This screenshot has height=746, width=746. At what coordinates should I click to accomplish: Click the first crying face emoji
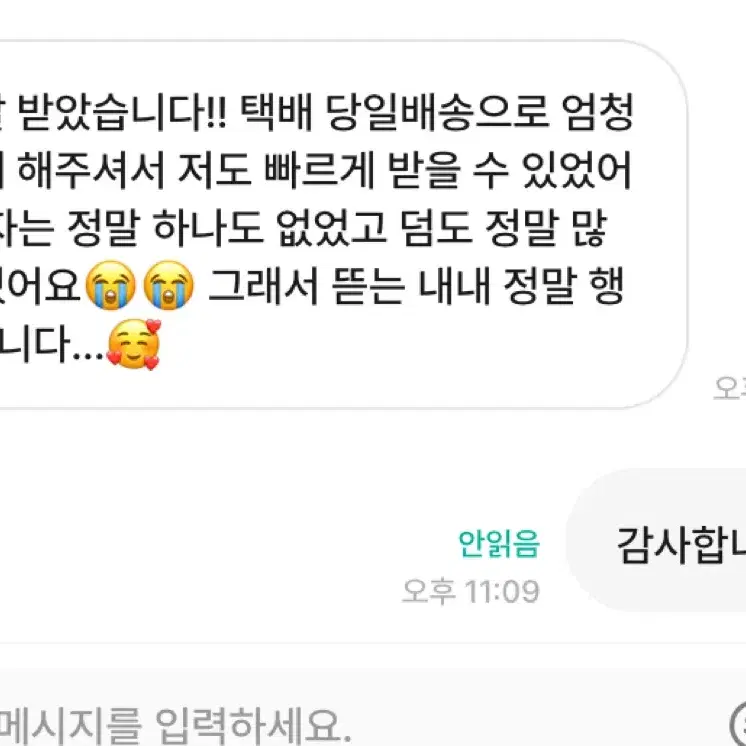[x=110, y=285]
